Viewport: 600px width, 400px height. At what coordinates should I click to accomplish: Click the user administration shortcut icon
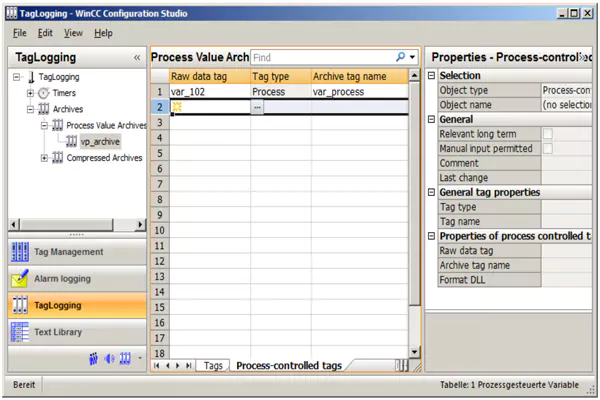(x=93, y=359)
